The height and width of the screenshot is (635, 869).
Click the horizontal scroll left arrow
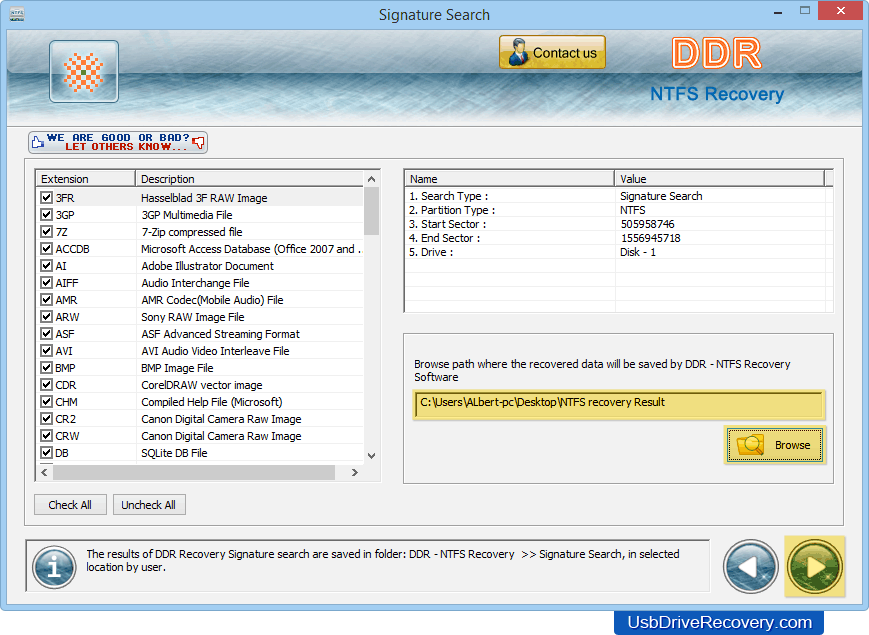coord(44,473)
